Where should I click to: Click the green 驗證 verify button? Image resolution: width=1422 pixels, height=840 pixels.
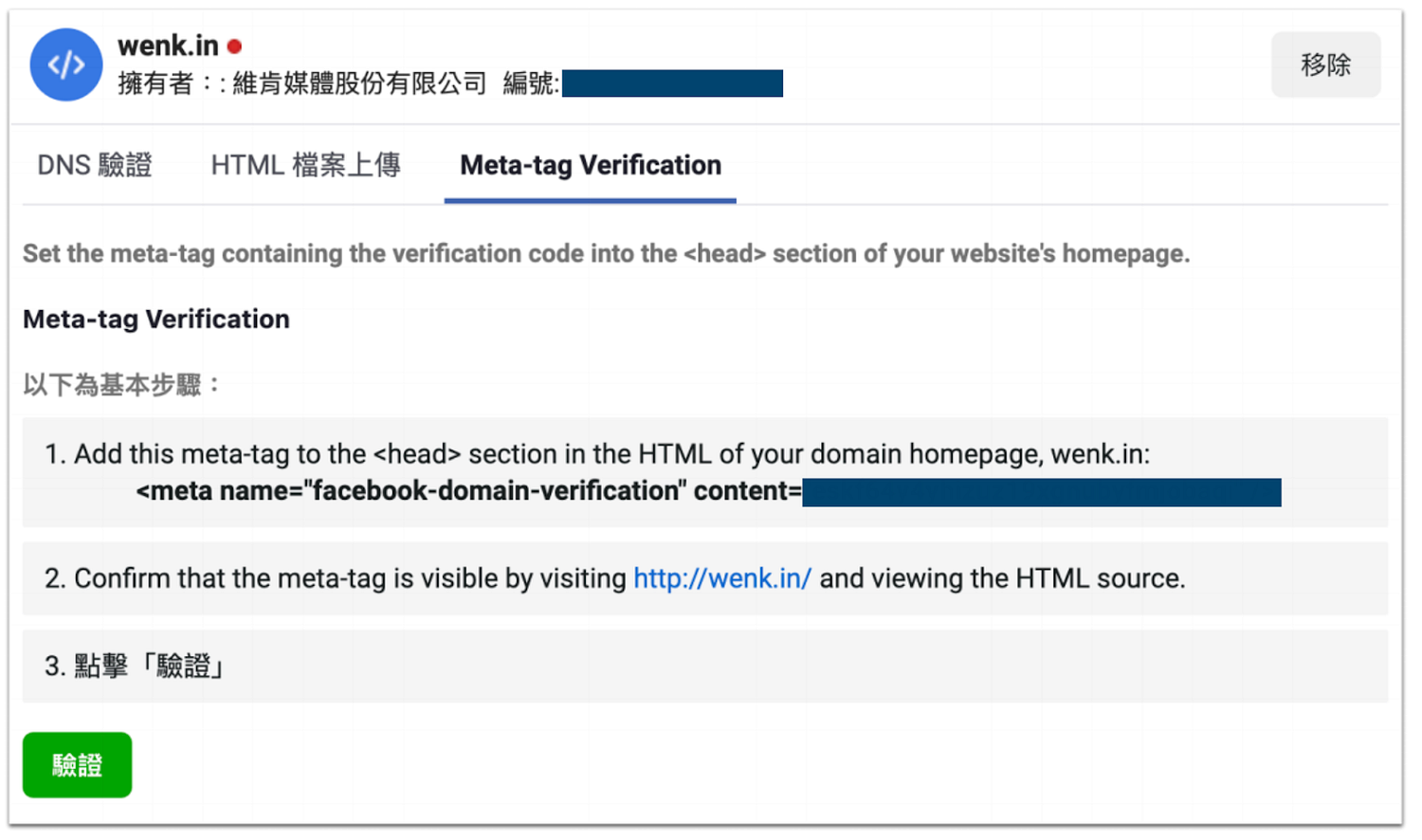tap(77, 764)
